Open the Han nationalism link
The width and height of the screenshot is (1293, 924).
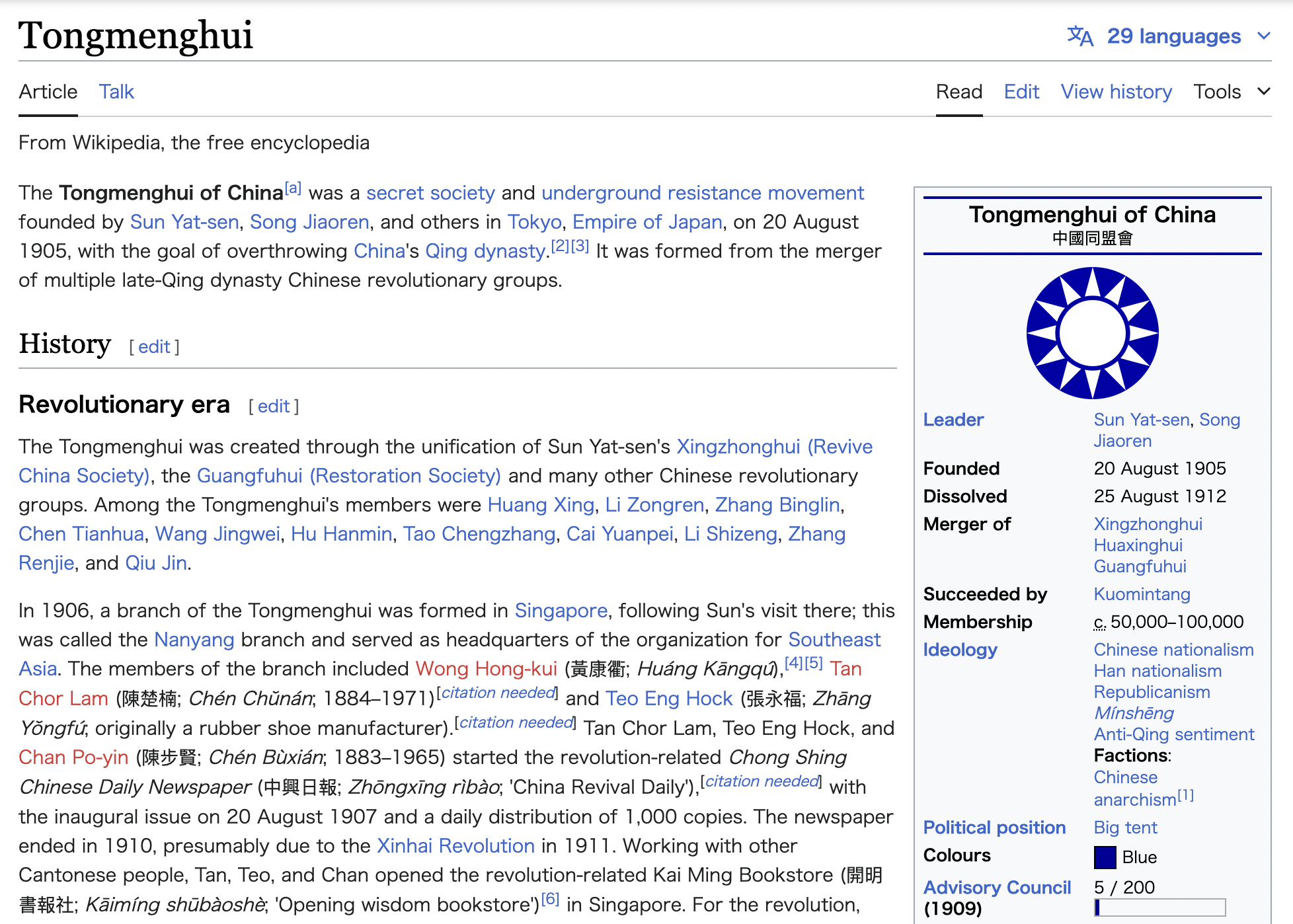click(x=1157, y=671)
